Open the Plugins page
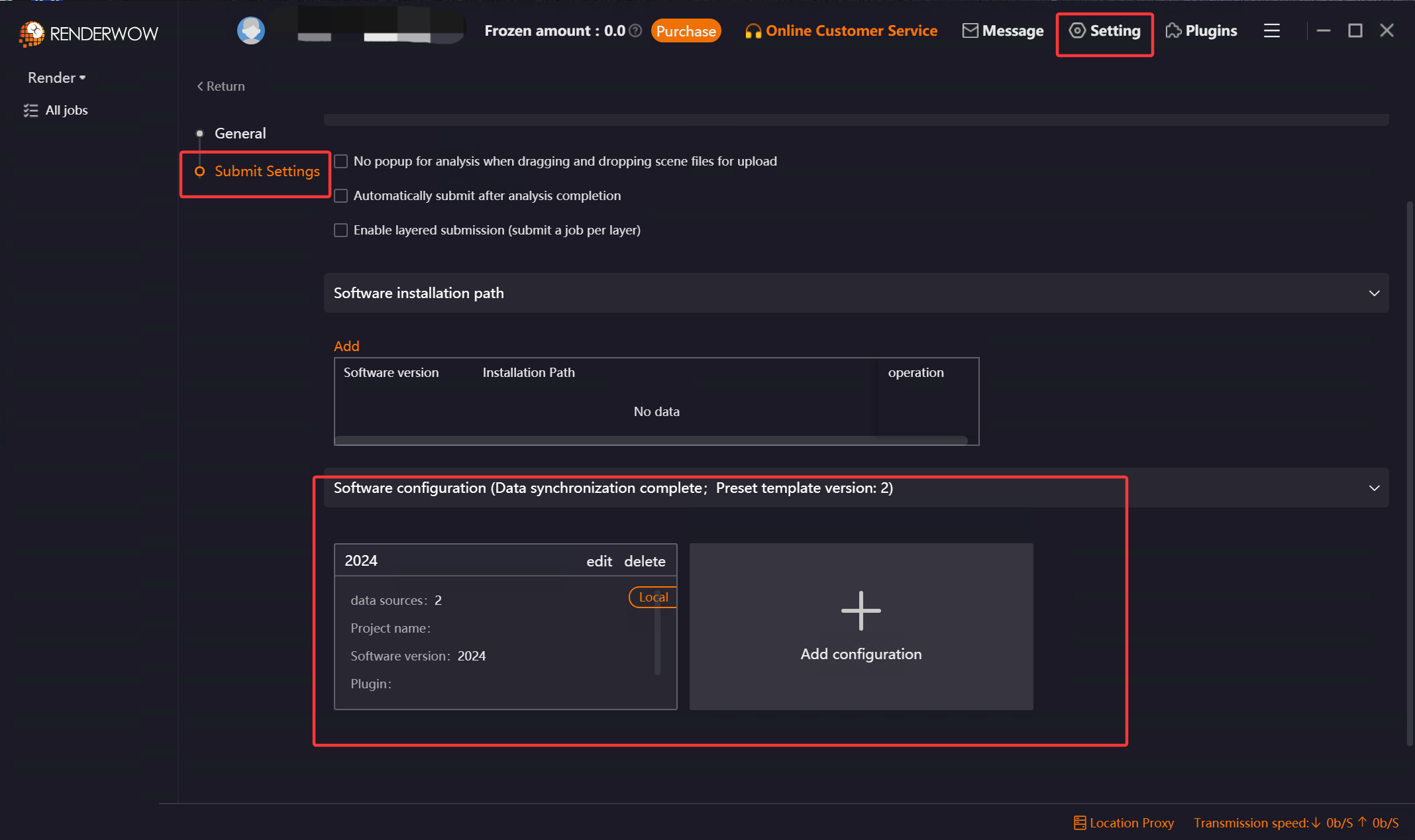The height and width of the screenshot is (840, 1415). click(x=1201, y=30)
